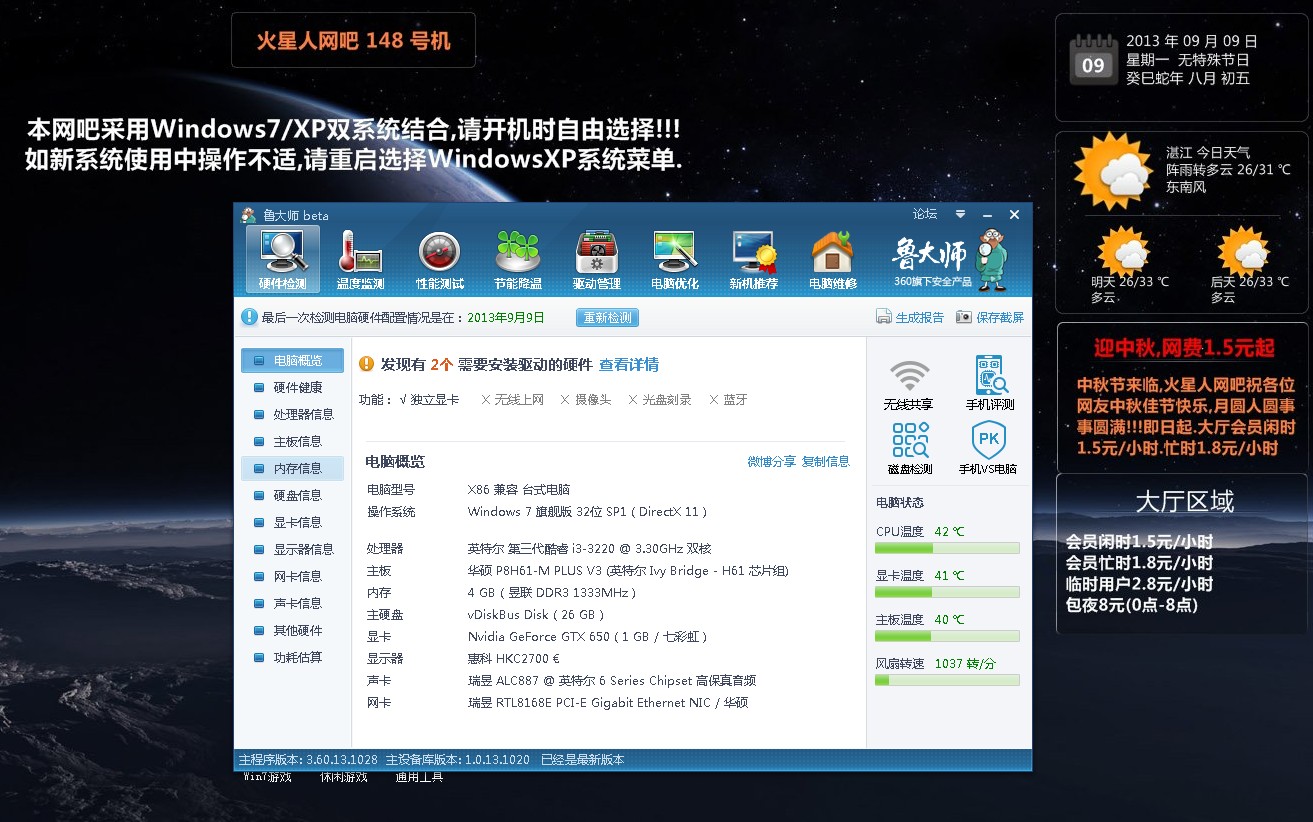This screenshot has height=822, width=1313.
Task: Open the 查看详情 link
Action: tap(629, 365)
